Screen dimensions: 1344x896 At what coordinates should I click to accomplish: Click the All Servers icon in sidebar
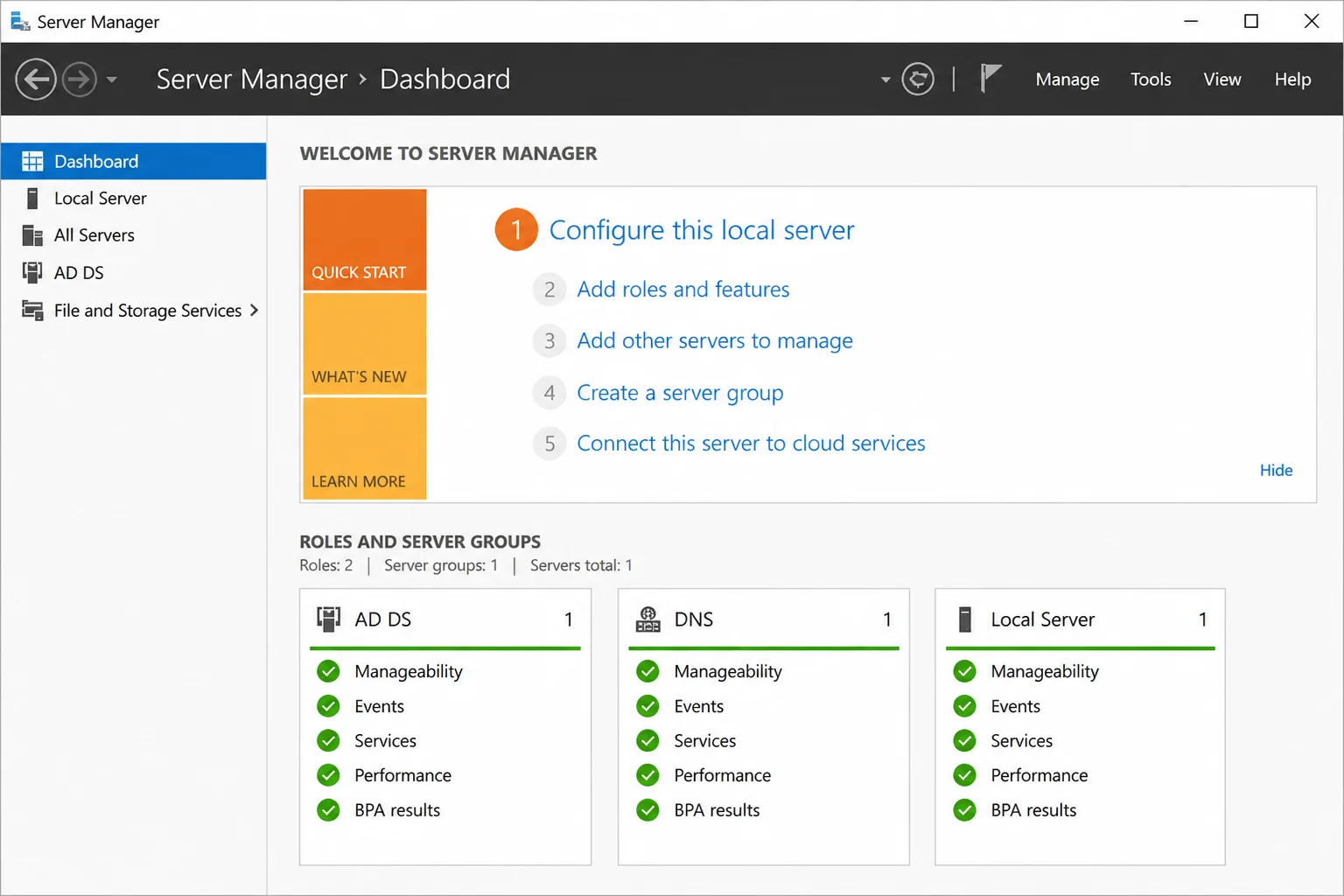[32, 235]
